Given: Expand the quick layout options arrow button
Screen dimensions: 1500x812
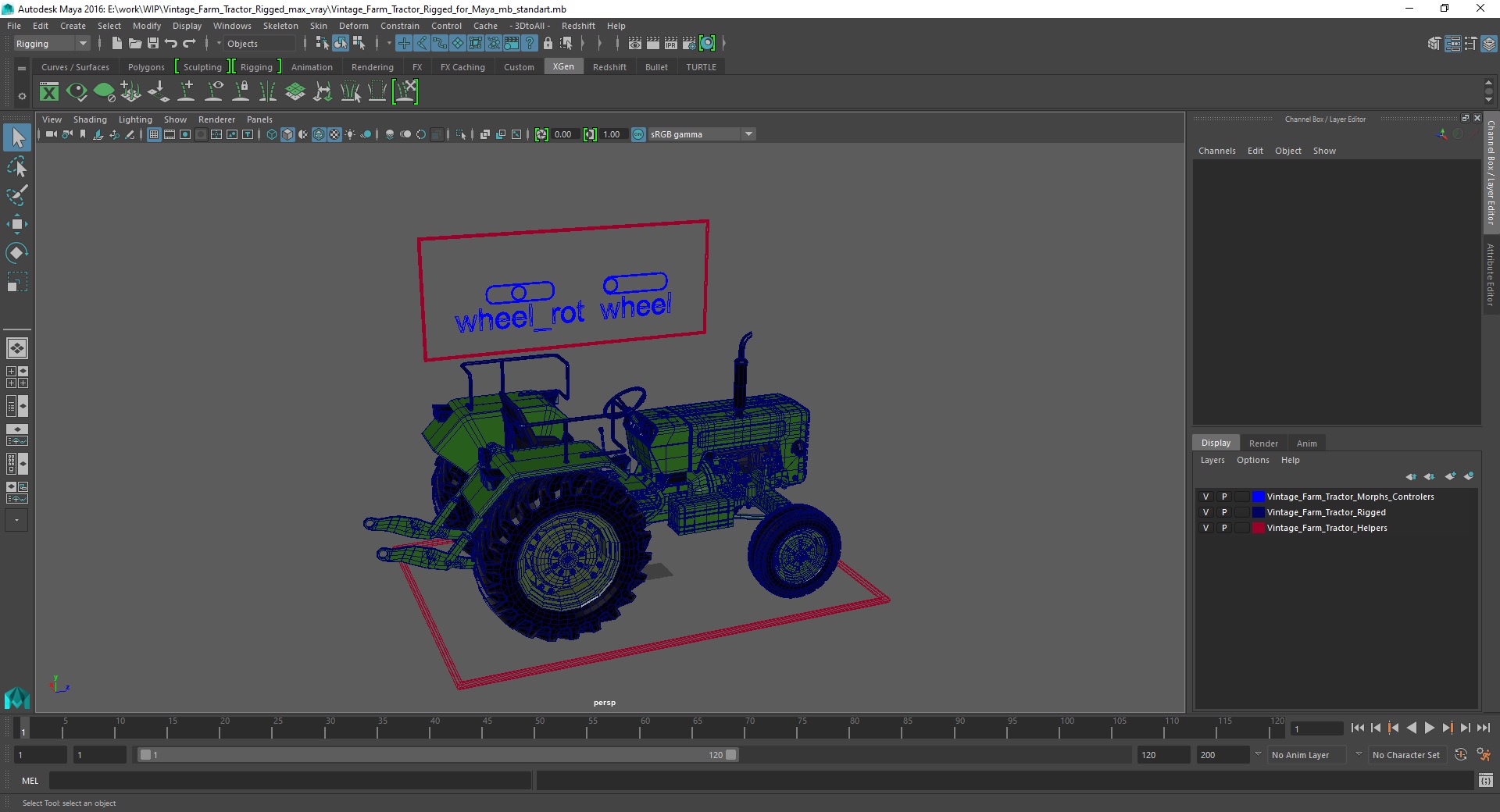Looking at the screenshot, I should pyautogui.click(x=17, y=520).
